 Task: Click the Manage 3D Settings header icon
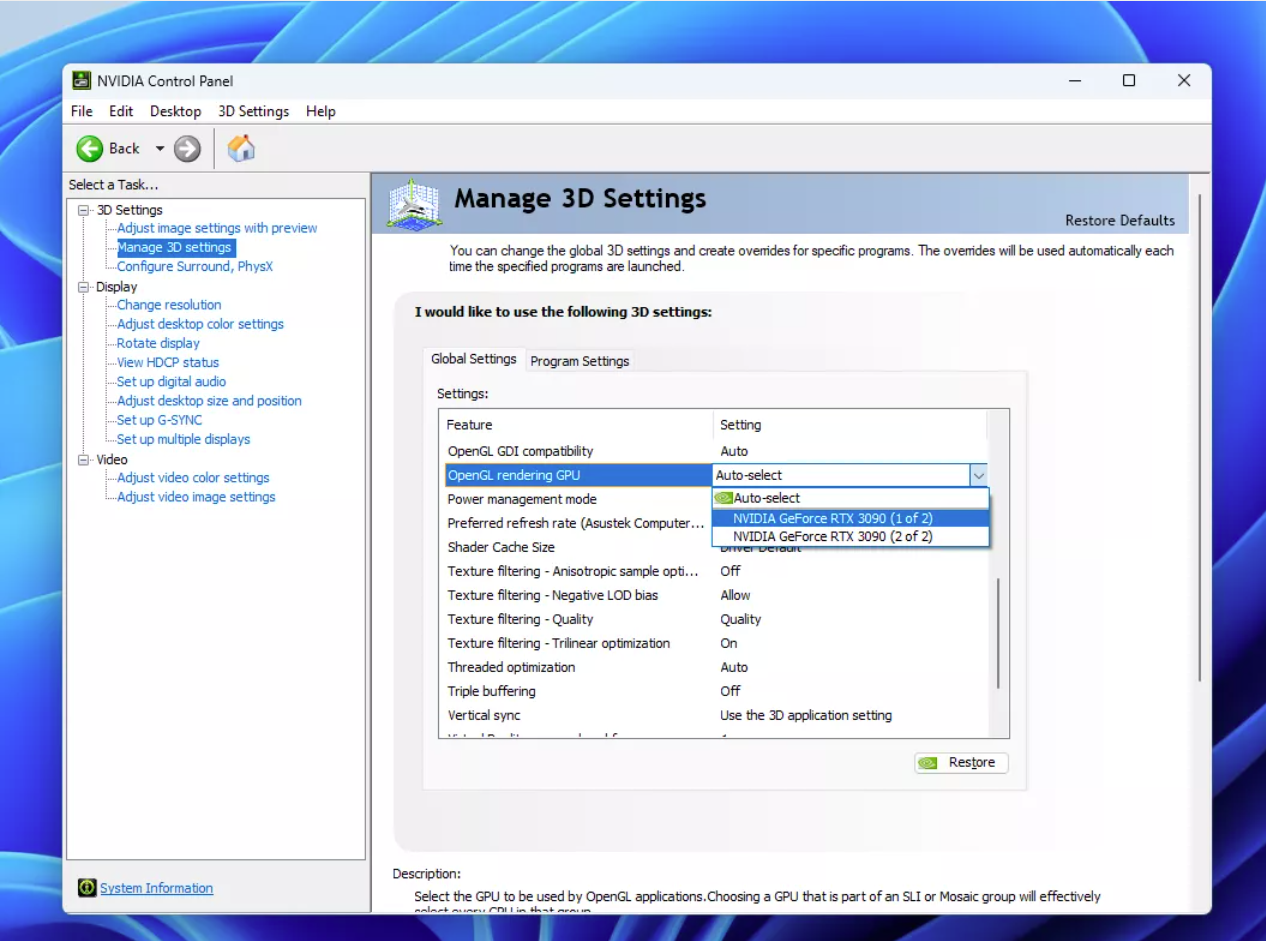click(x=415, y=205)
